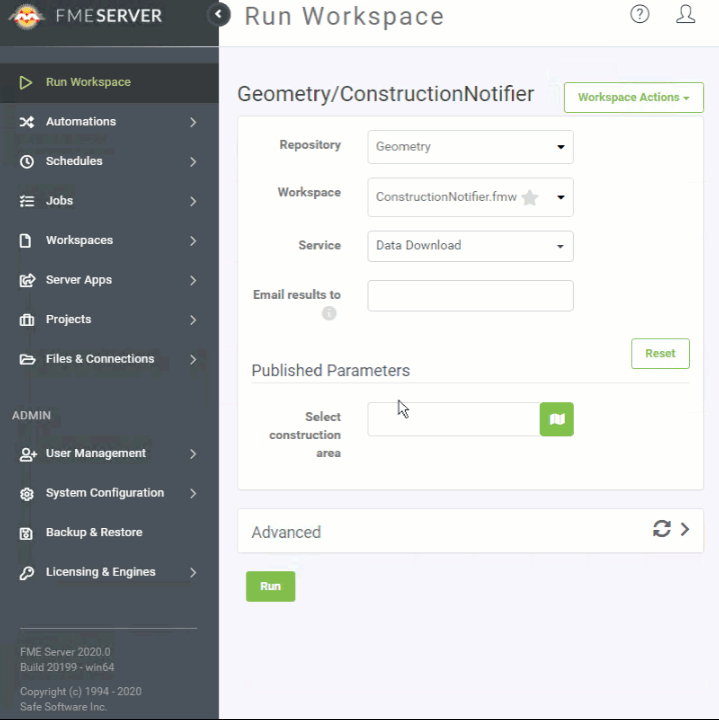Expand the User Management chevron
The image size is (719, 720).
[193, 454]
